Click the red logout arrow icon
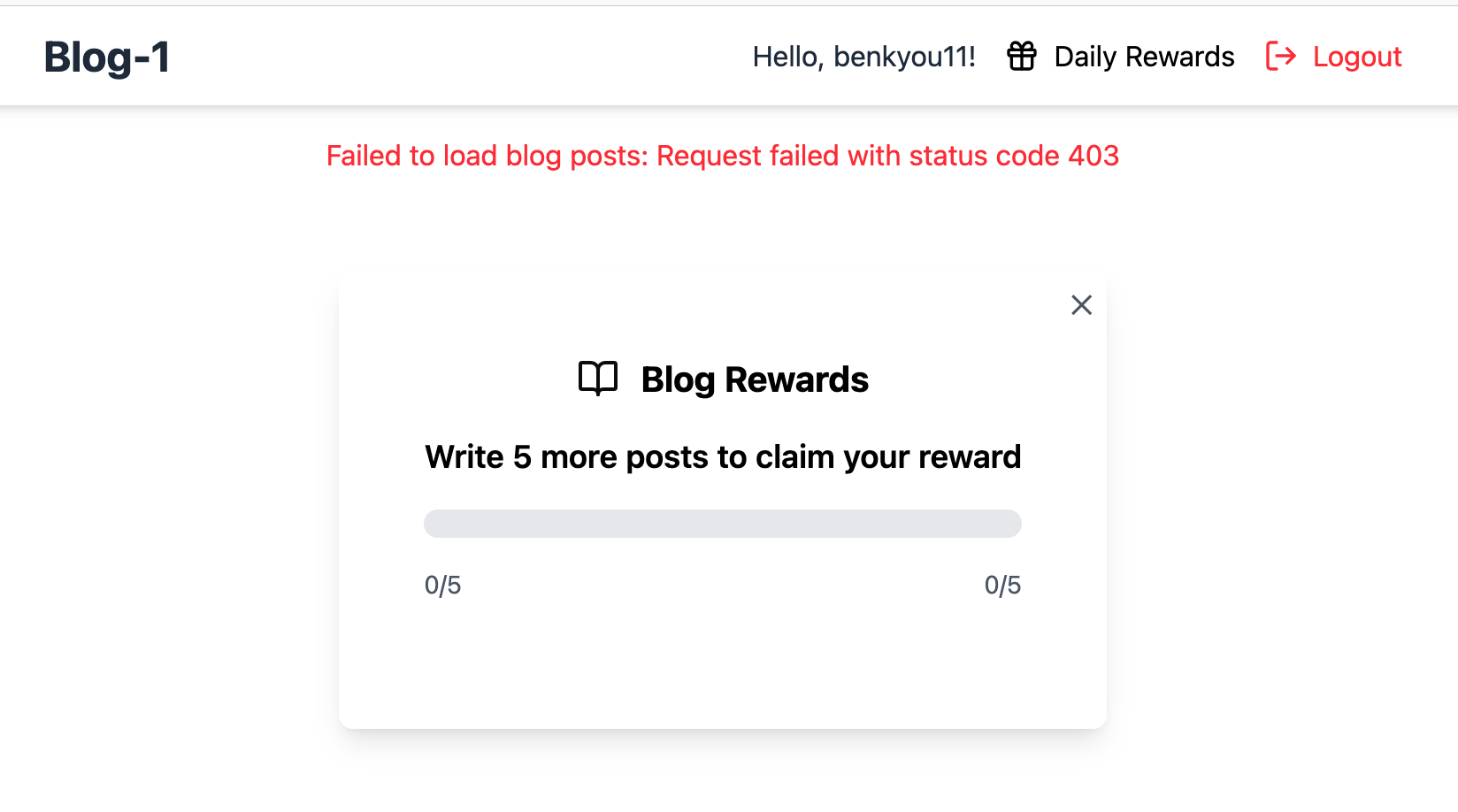The height and width of the screenshot is (812, 1458). (x=1281, y=56)
